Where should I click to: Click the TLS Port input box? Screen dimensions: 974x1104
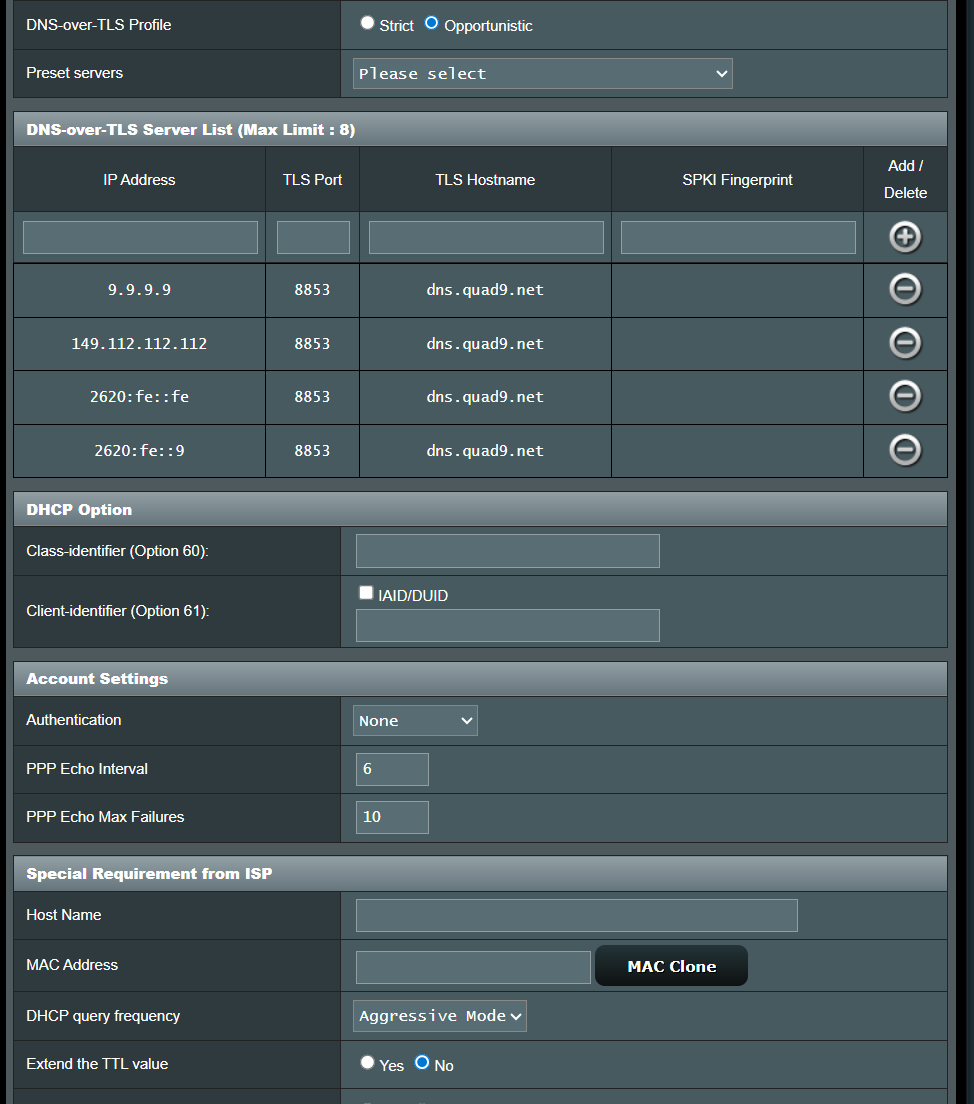tap(313, 237)
